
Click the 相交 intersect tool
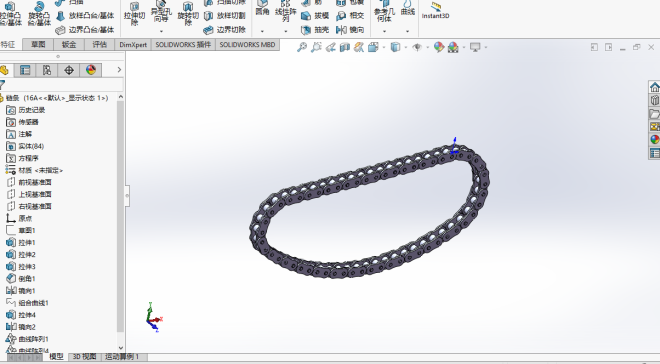click(x=350, y=16)
